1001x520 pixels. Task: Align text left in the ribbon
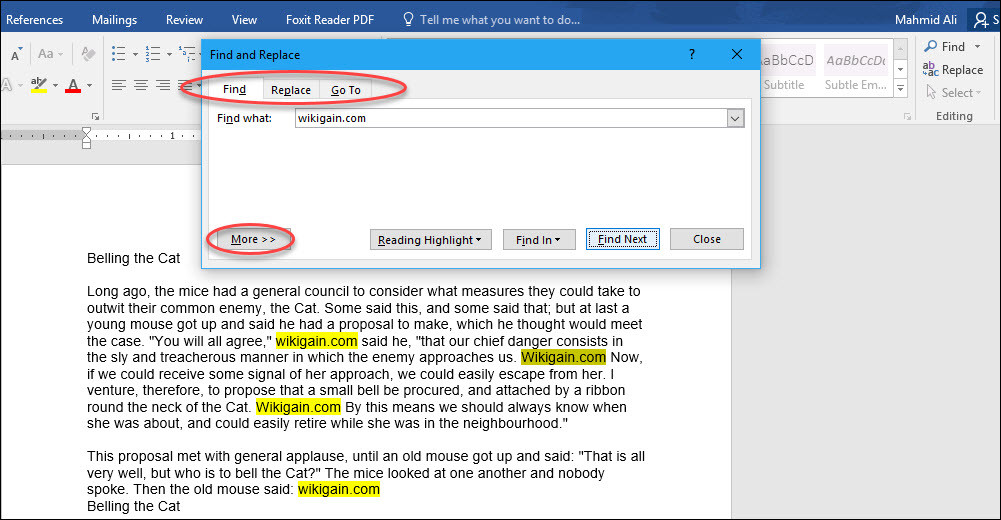118,85
